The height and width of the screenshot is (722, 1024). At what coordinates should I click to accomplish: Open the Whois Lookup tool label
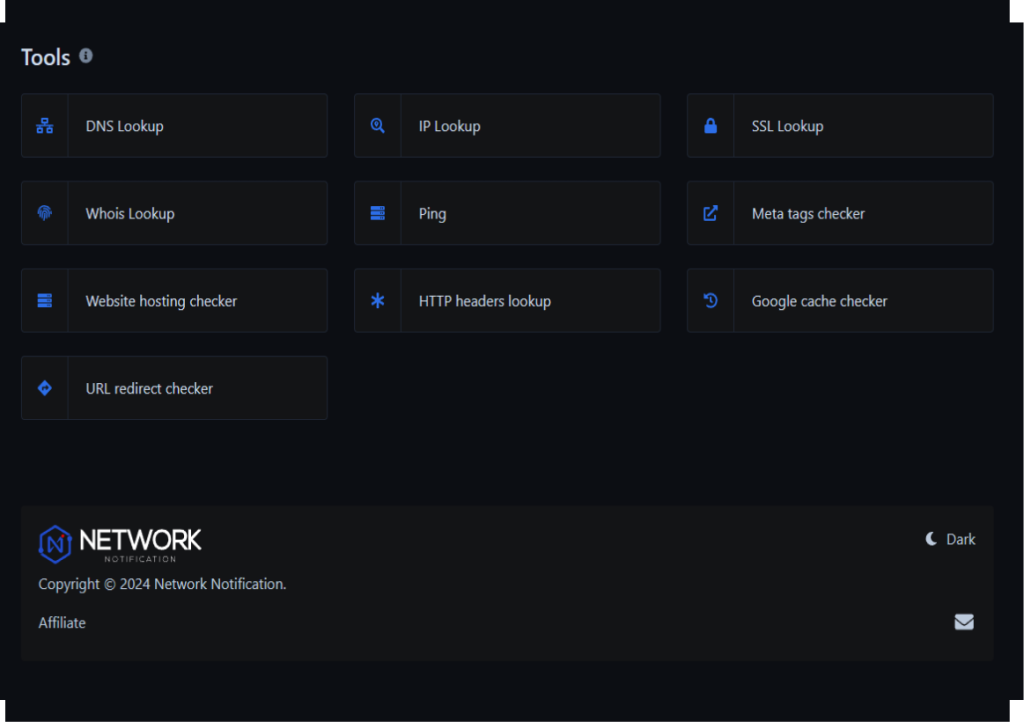point(130,214)
